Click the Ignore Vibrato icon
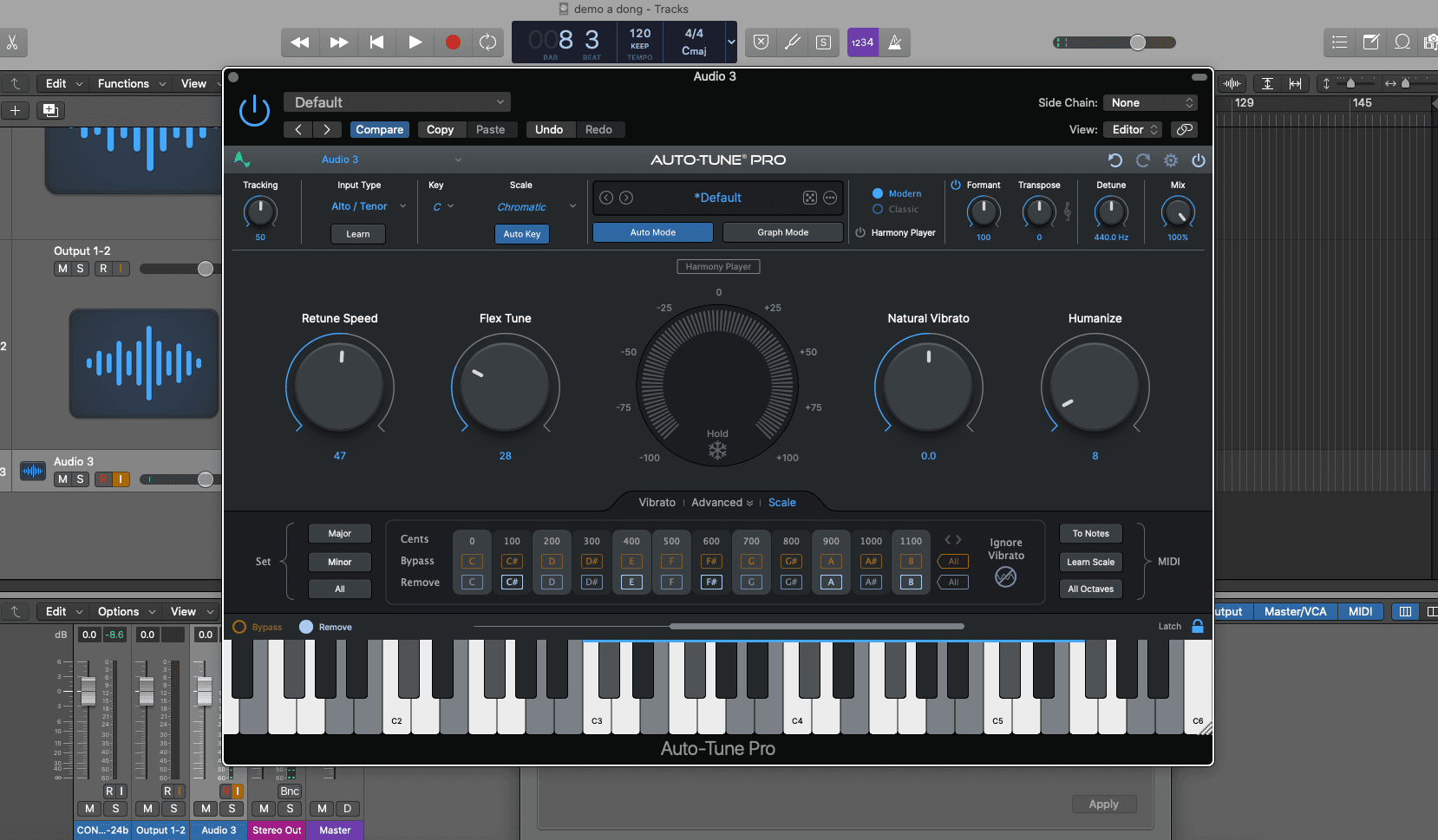The height and width of the screenshot is (840, 1438). click(1006, 577)
